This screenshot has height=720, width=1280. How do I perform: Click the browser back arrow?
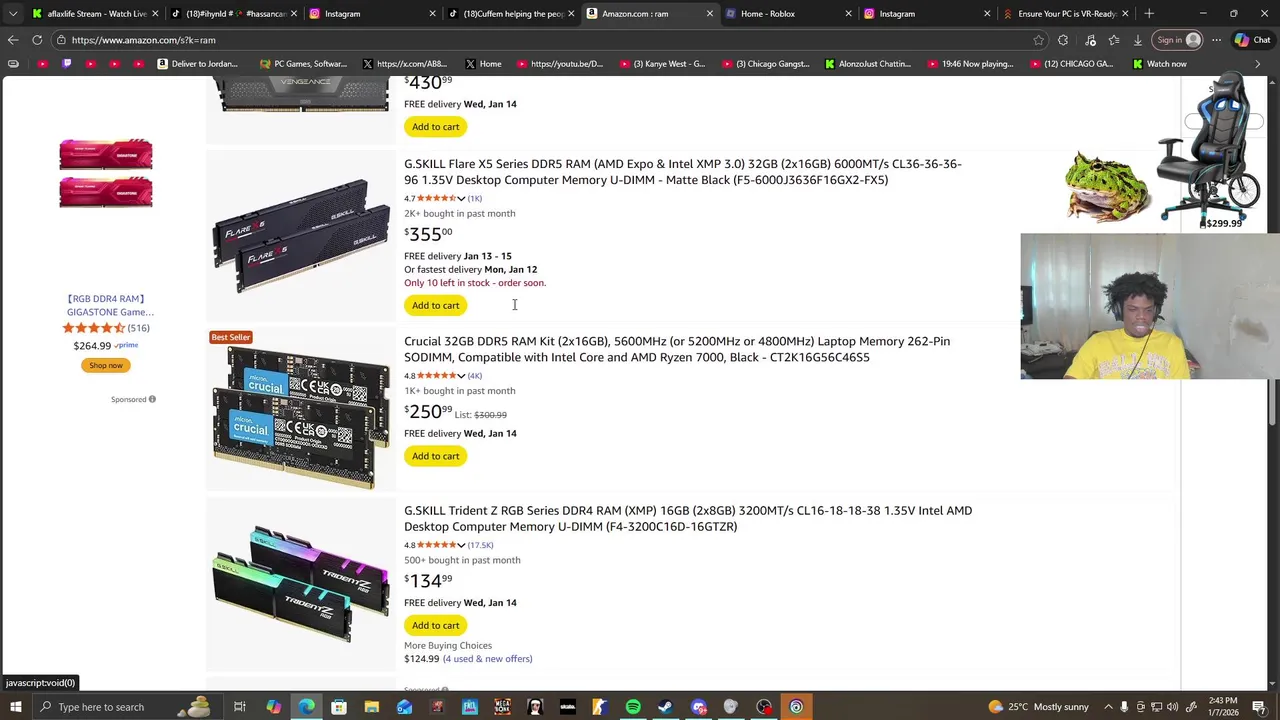tap(13, 40)
